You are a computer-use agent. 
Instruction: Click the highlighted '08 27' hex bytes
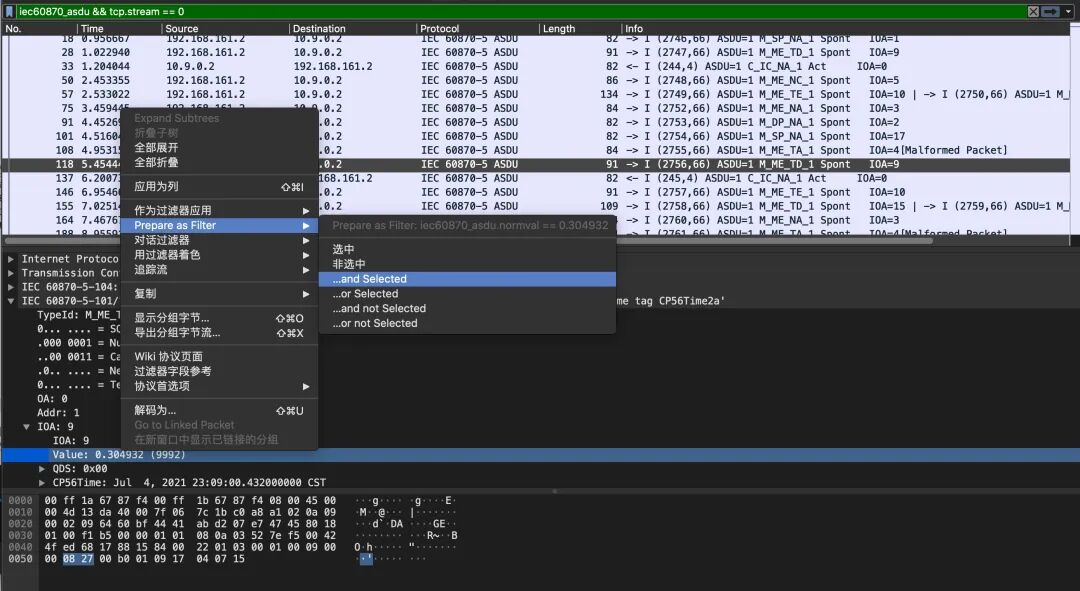click(x=78, y=559)
